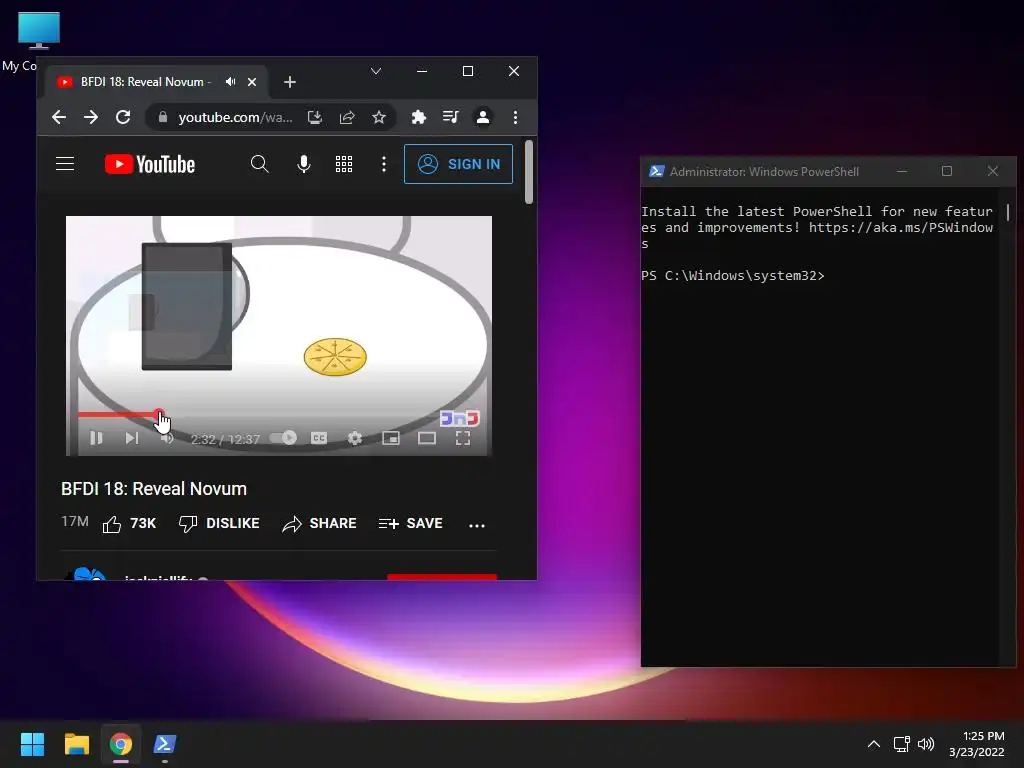Open more actions ellipsis under video
This screenshot has width=1024, height=768.
click(x=477, y=525)
